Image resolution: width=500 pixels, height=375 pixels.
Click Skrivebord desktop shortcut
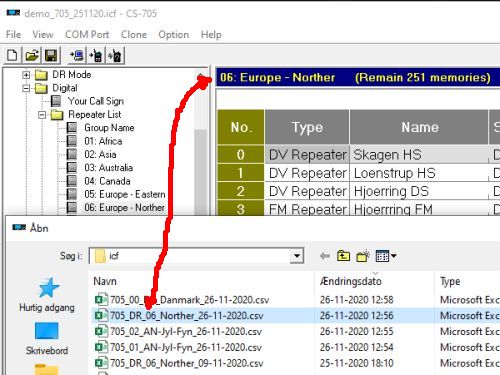click(47, 339)
